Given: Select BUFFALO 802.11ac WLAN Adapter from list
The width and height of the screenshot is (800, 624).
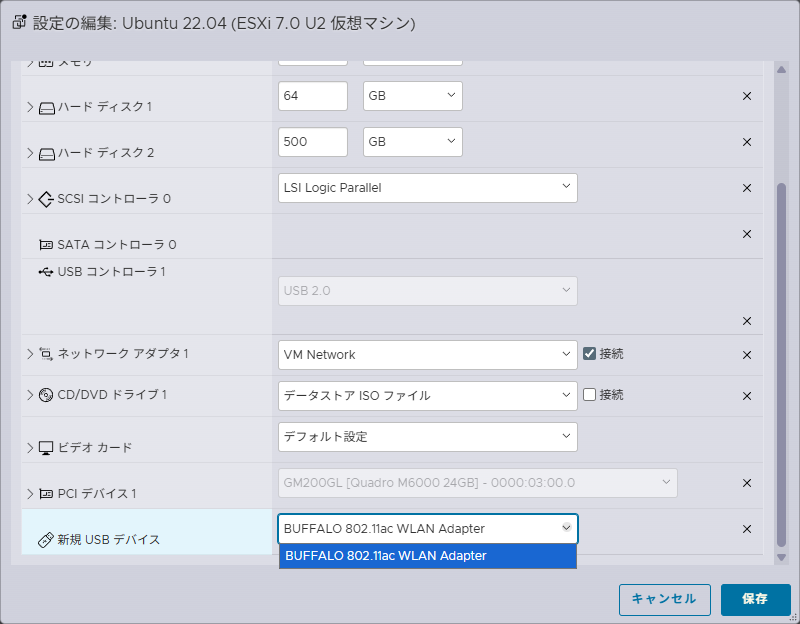Looking at the screenshot, I should point(428,556).
